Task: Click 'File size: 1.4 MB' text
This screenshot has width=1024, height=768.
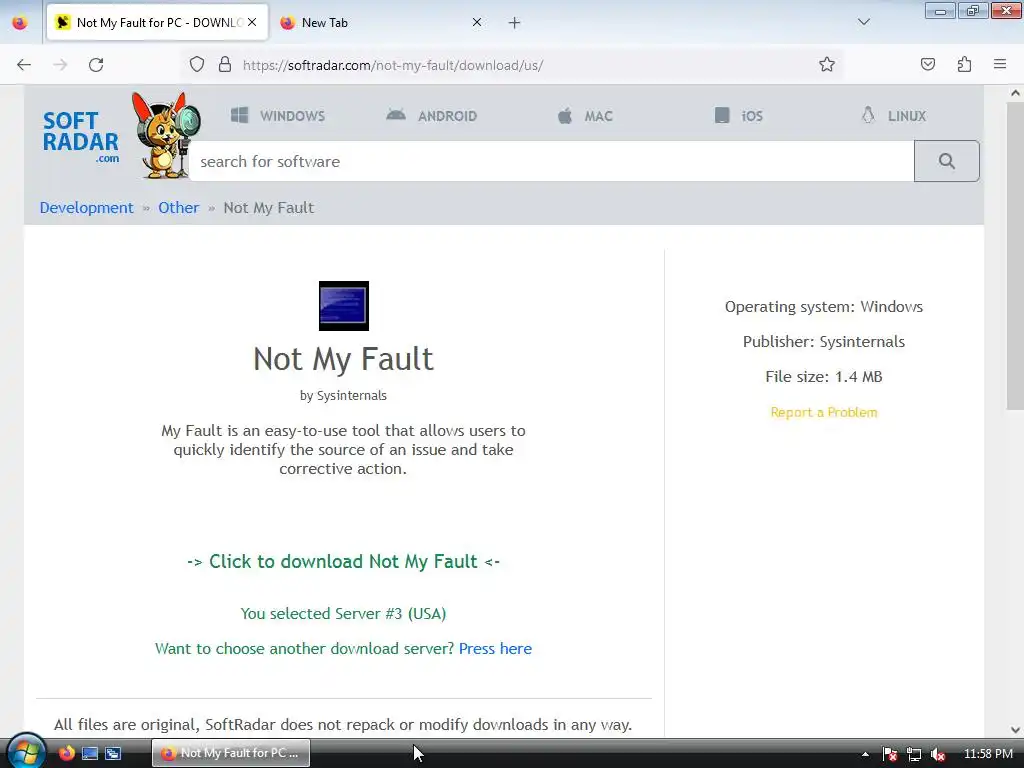Action: 824,377
